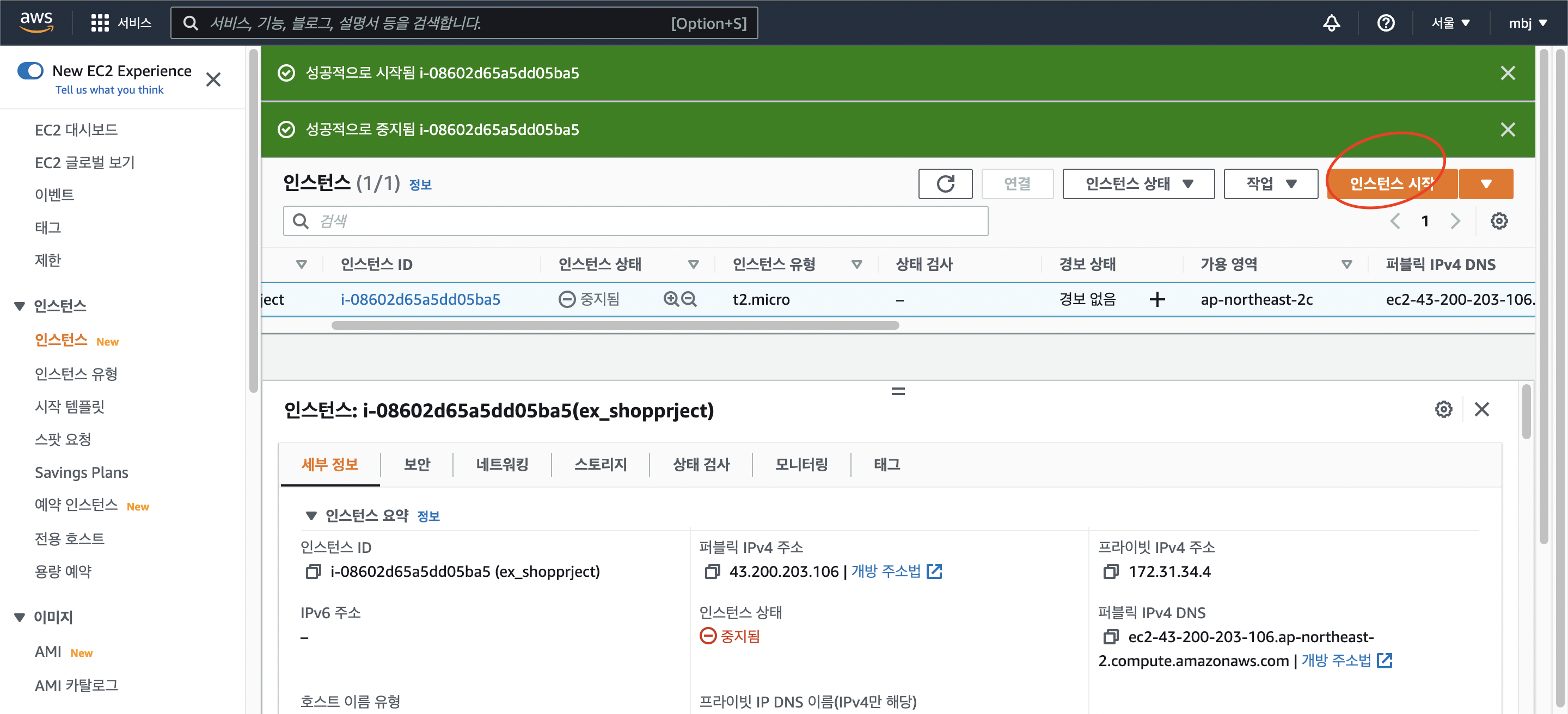Copy public IPv4 address 43.200.203.106

712,571
